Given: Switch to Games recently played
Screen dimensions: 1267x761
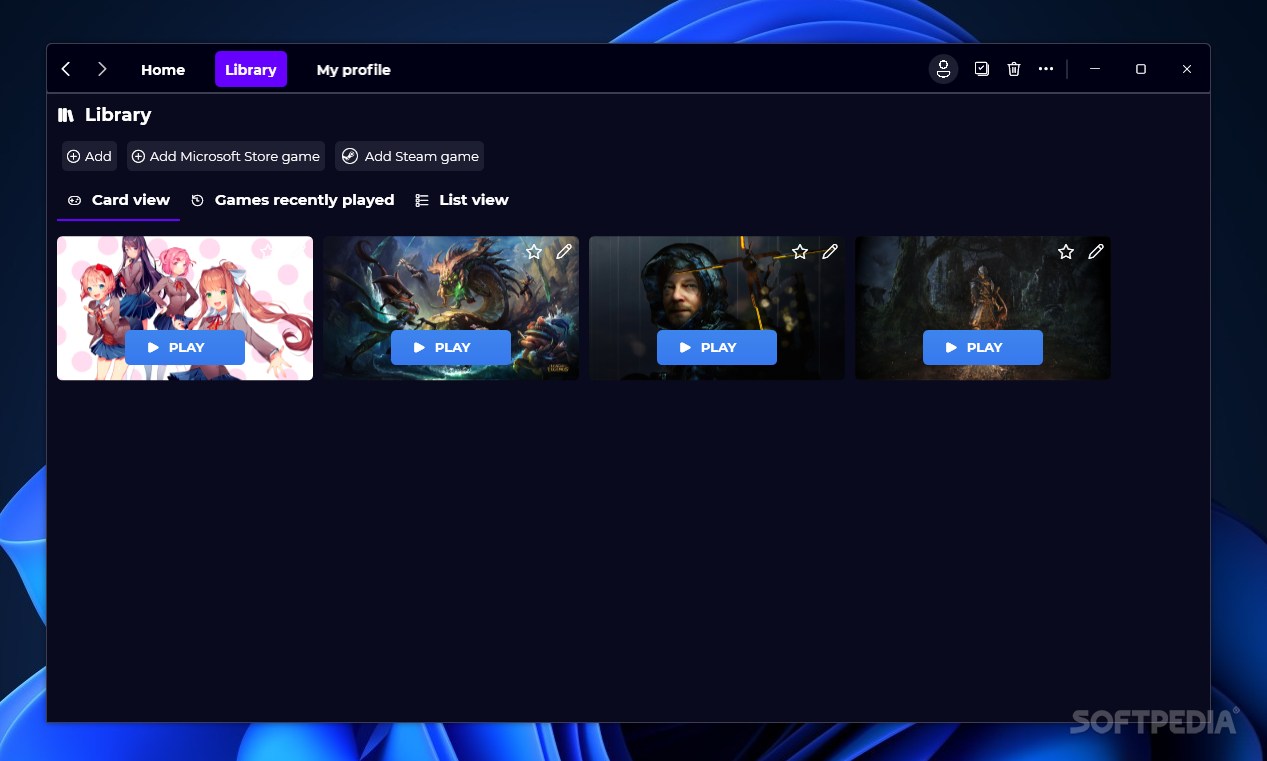Looking at the screenshot, I should click(x=293, y=200).
